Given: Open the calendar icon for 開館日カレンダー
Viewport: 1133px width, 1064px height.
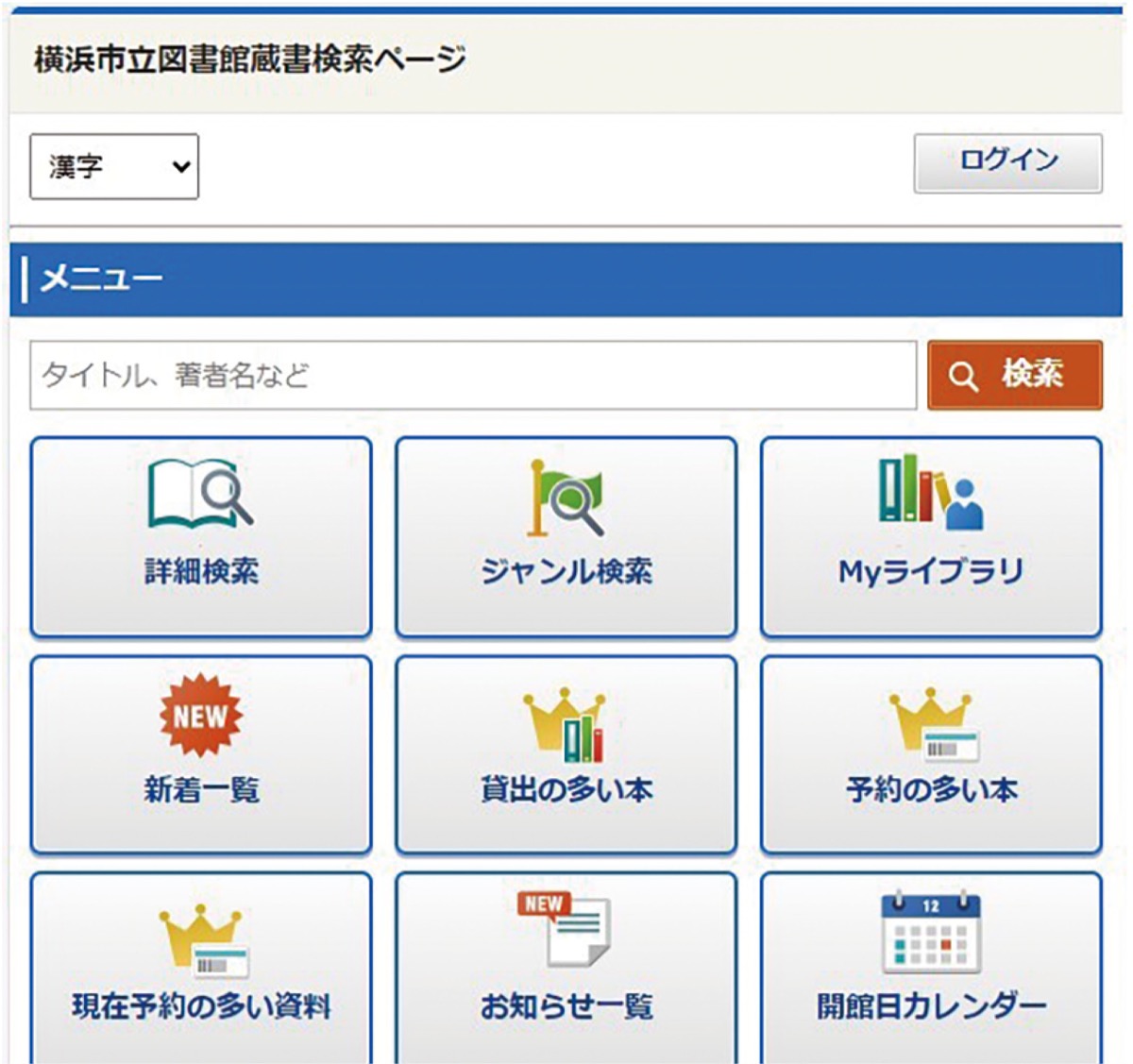Looking at the screenshot, I should tap(931, 931).
